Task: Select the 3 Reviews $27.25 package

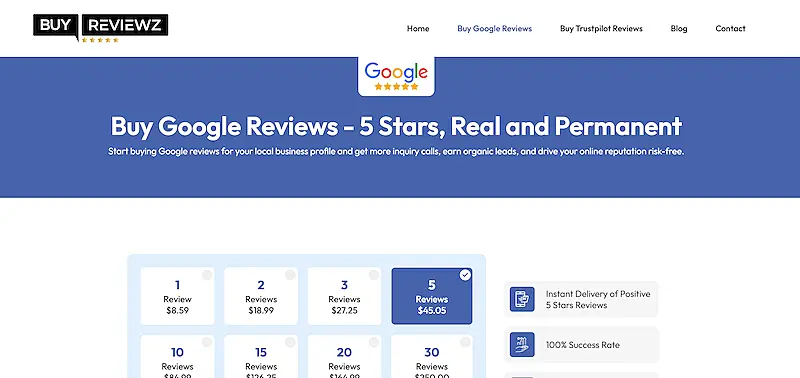Action: [x=344, y=296]
